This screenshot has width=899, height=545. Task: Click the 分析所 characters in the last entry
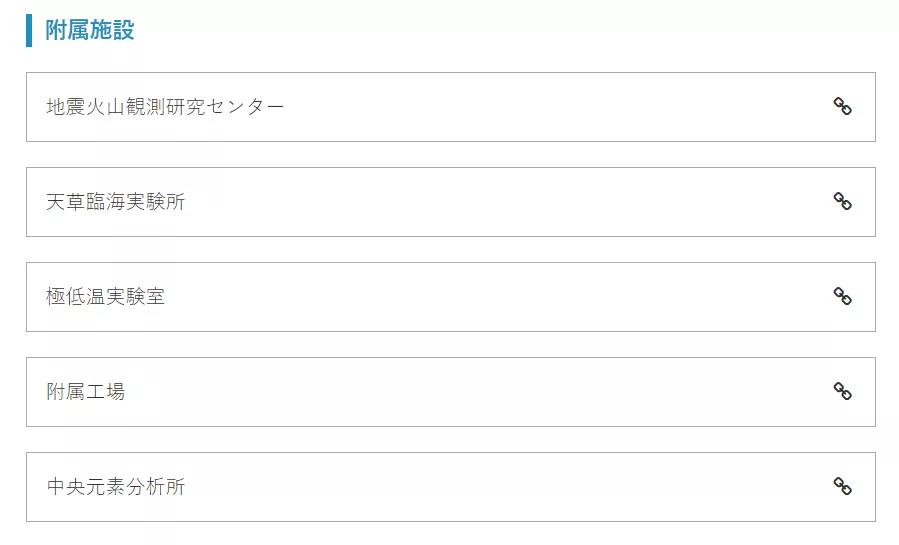[155, 487]
